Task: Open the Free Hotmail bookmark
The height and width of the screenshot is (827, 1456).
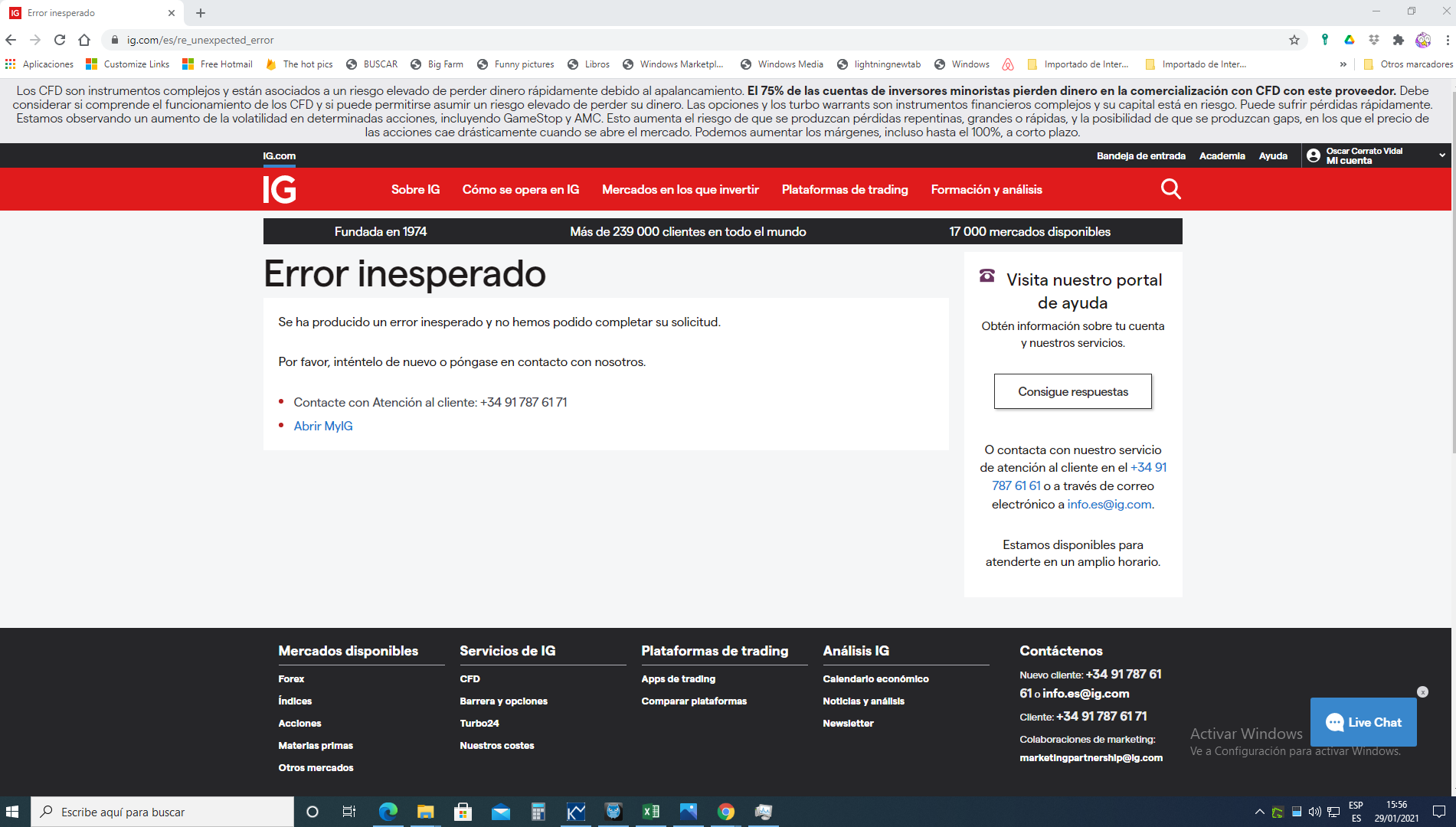Action: (218, 64)
